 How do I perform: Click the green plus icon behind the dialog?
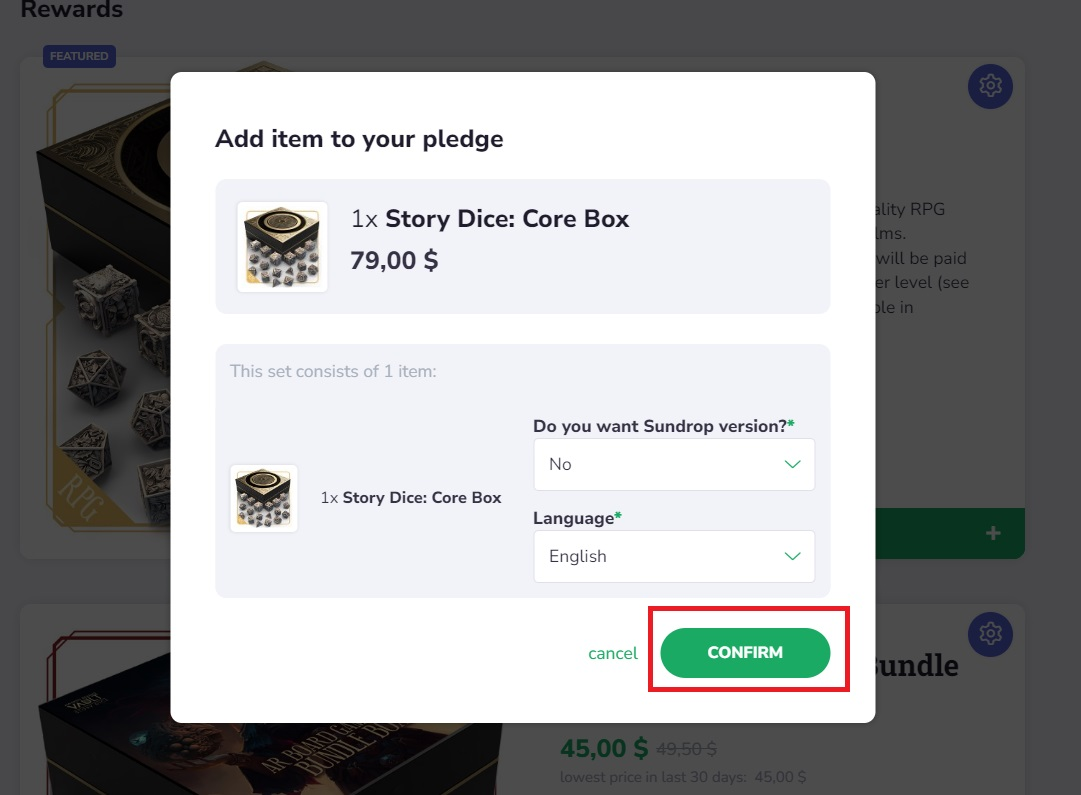(993, 533)
